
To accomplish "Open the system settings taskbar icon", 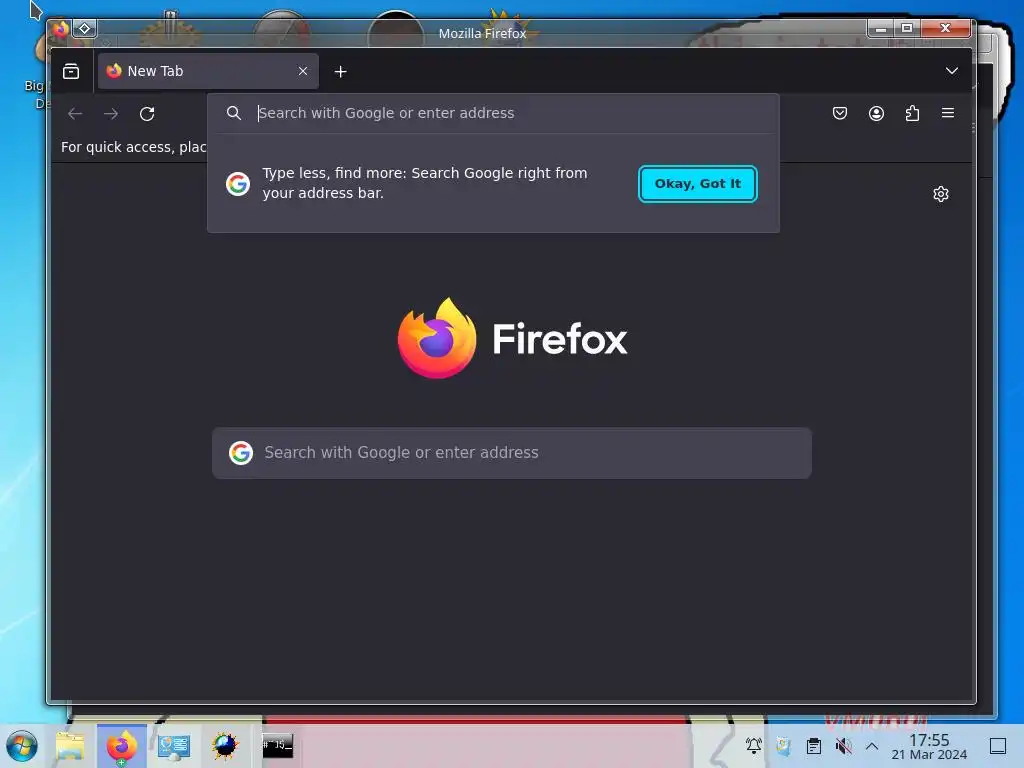I will coord(174,746).
